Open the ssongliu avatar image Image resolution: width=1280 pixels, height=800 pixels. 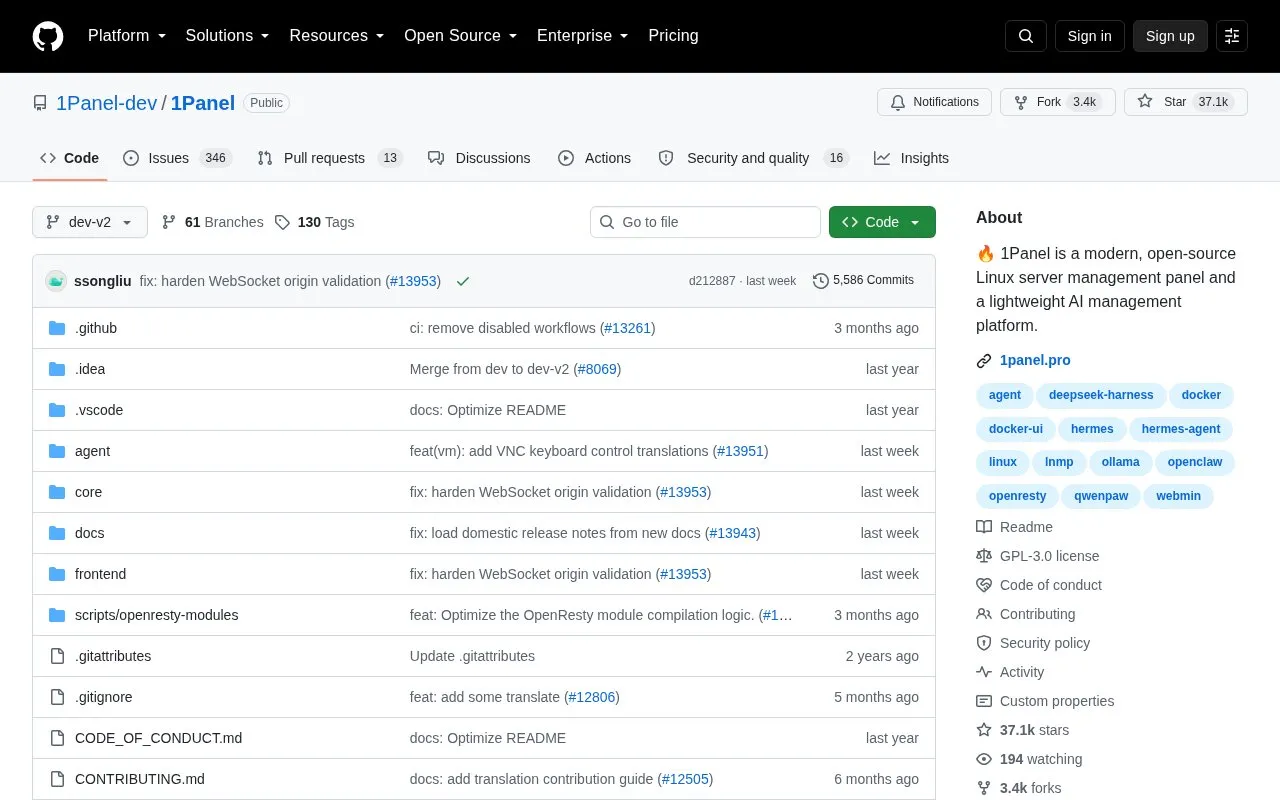tap(56, 281)
